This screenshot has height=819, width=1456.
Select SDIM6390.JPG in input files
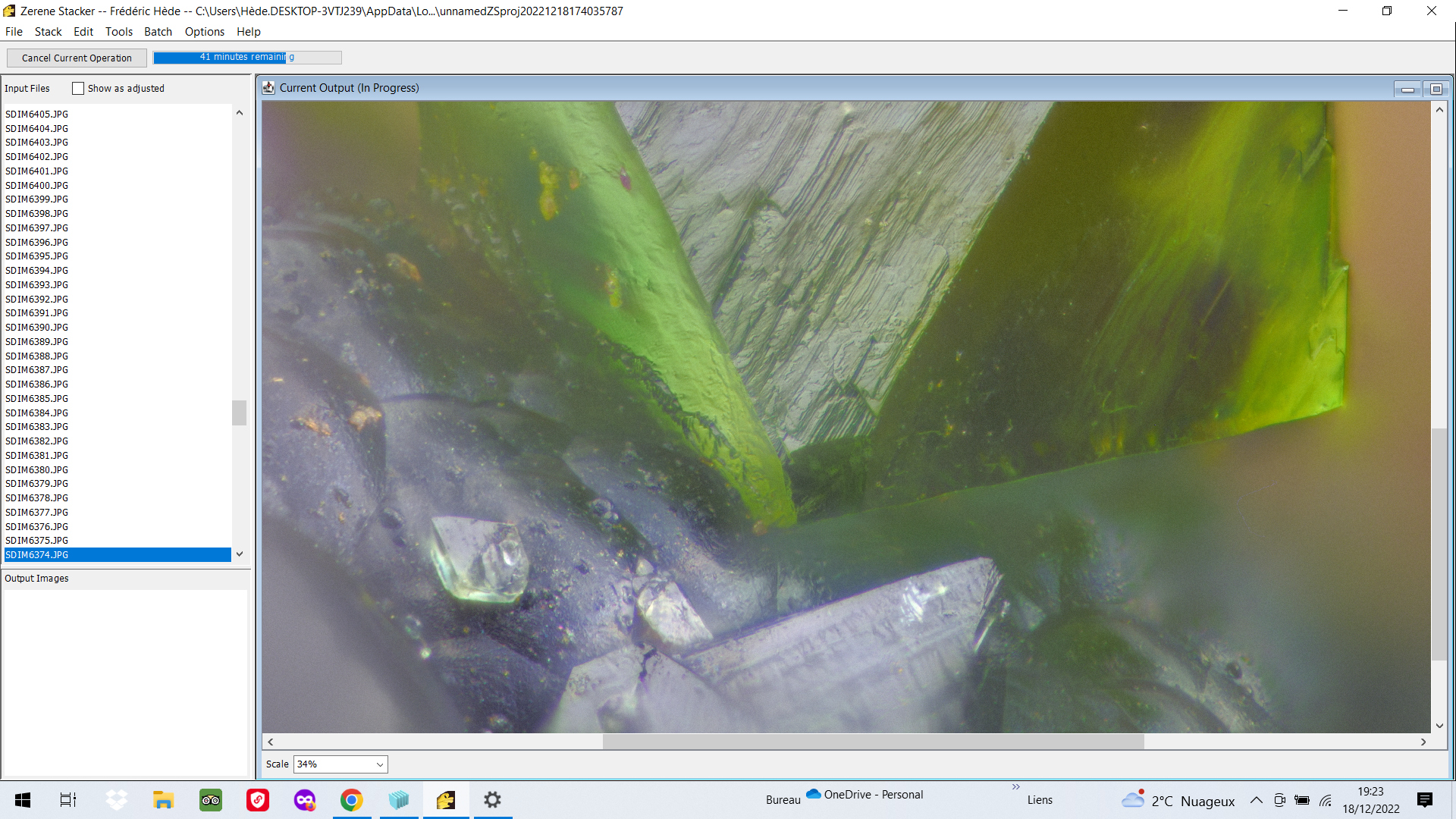37,328
